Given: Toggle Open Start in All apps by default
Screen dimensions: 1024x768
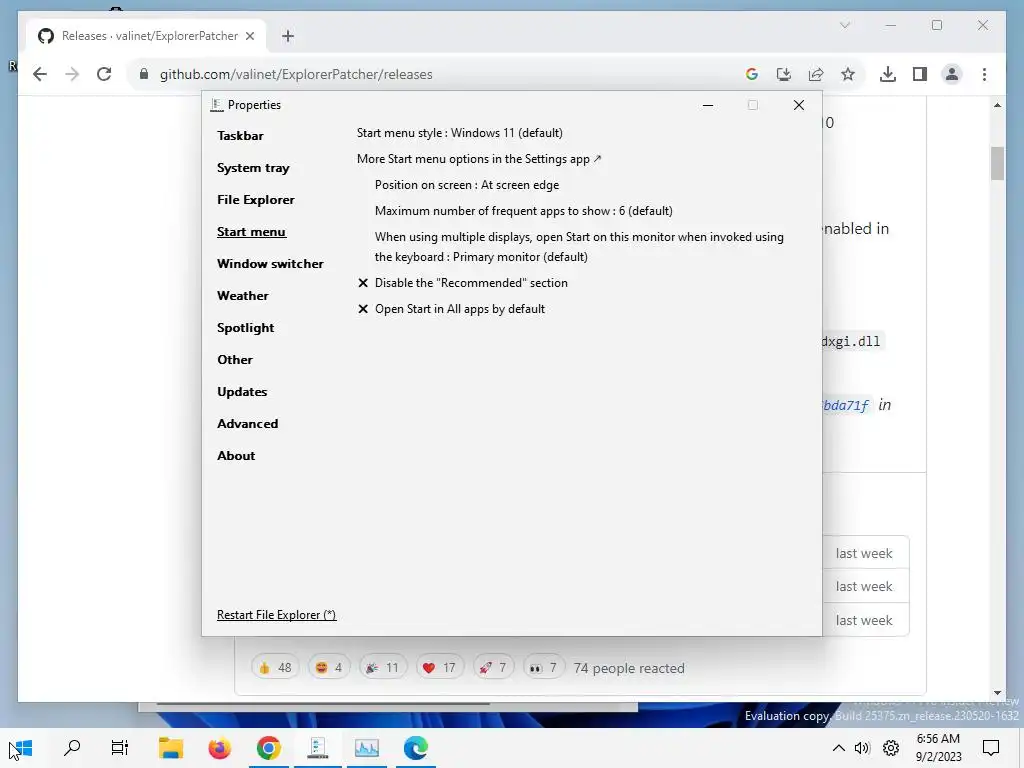Looking at the screenshot, I should coord(451,309).
